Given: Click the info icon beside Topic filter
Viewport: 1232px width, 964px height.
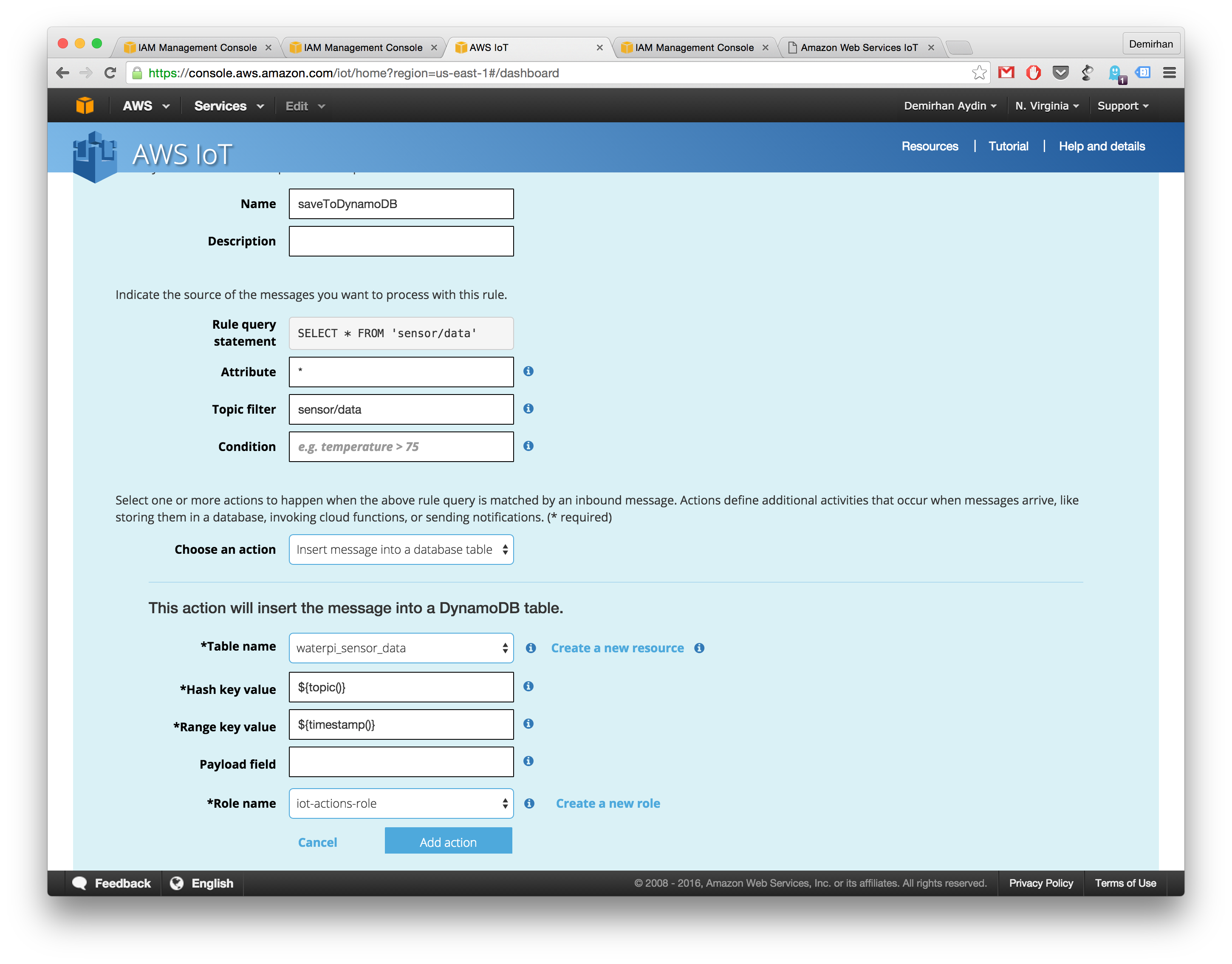Looking at the screenshot, I should 528,409.
